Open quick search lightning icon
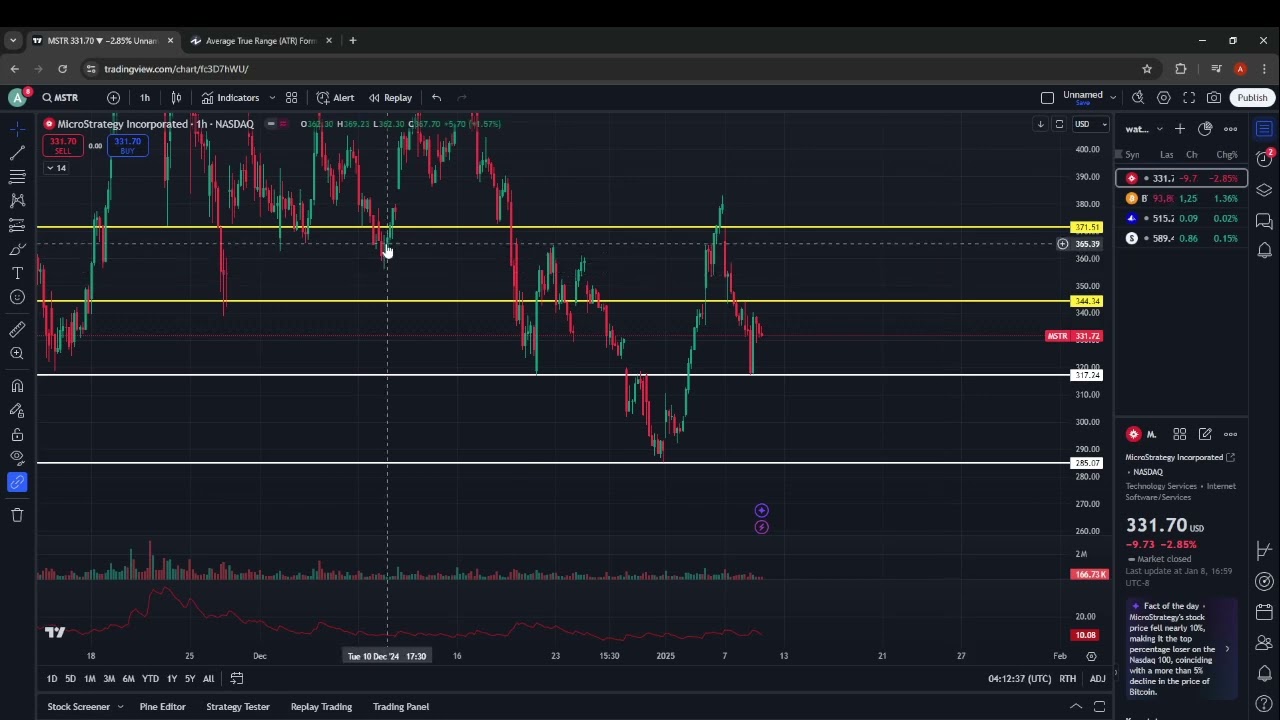This screenshot has width=1280, height=720. click(x=1138, y=98)
